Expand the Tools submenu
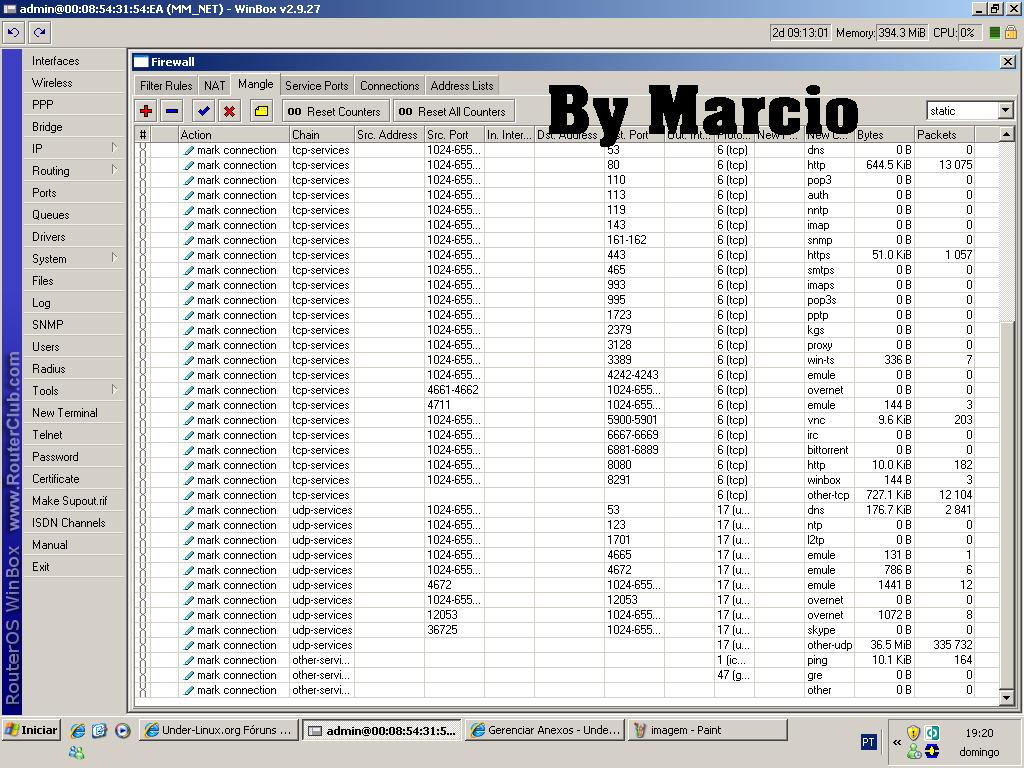The image size is (1024, 768). [114, 389]
